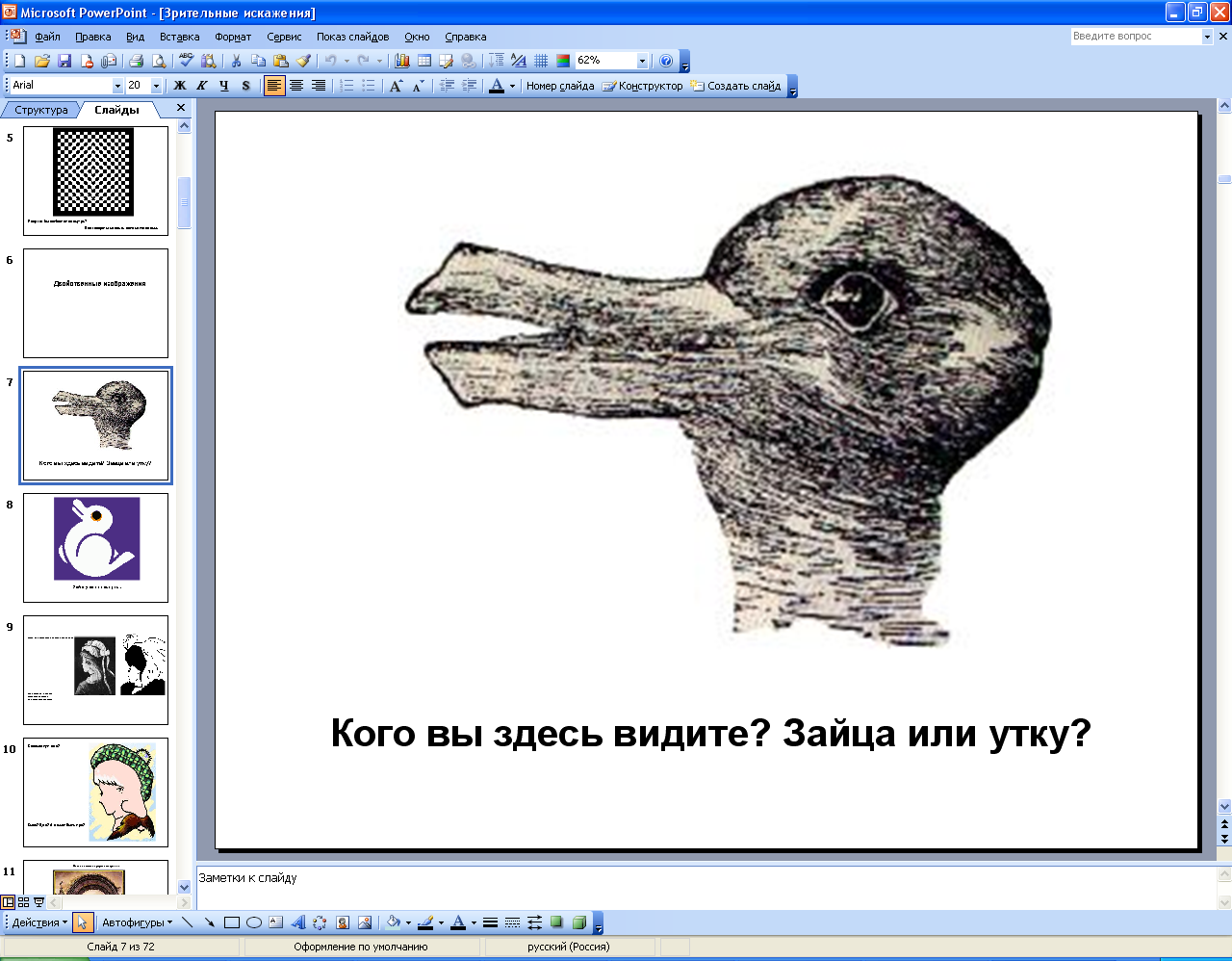The width and height of the screenshot is (1232, 961).
Task: Insert a chart onto the slide
Action: 402,61
